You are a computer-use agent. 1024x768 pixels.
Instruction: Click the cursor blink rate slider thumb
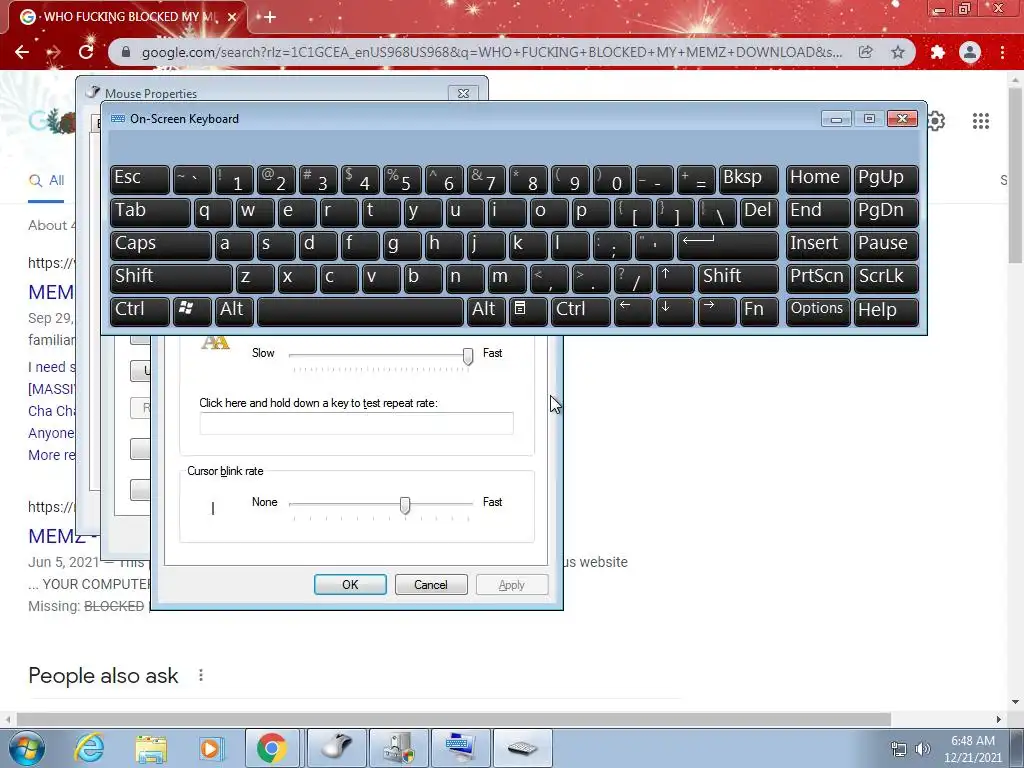tap(405, 505)
